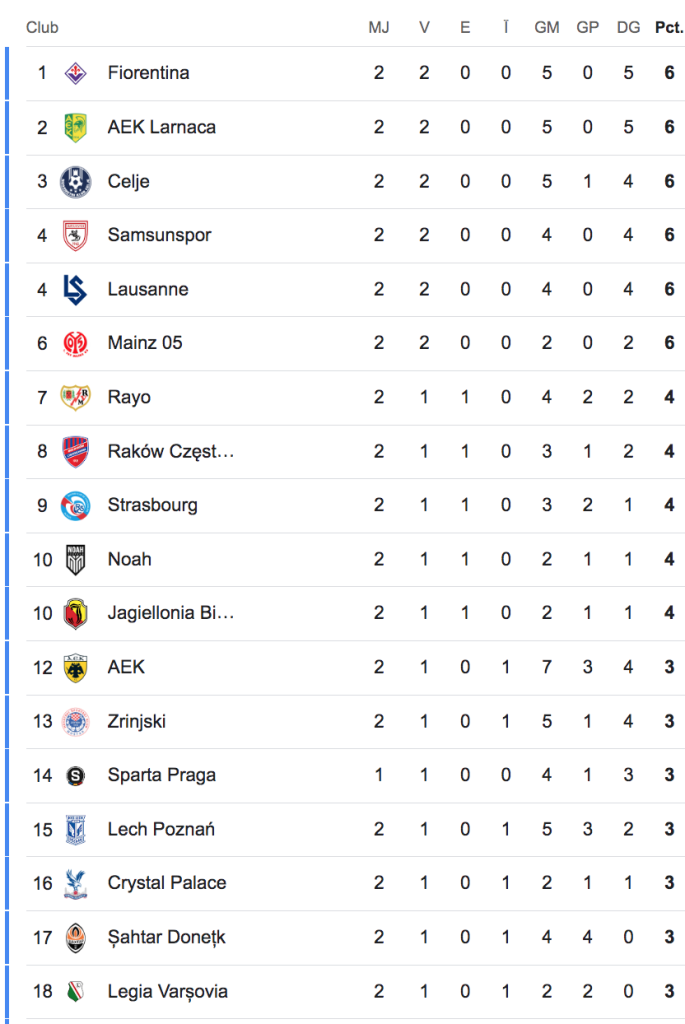
Task: Click the Club column header
Action: (42, 27)
